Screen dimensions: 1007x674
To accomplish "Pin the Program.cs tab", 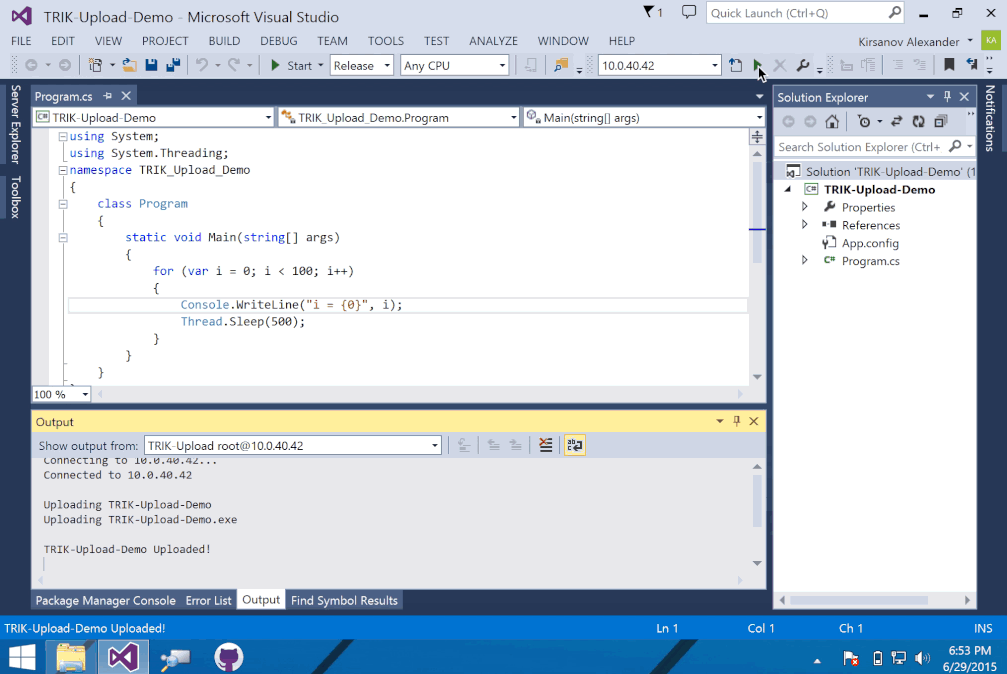I will (x=107, y=96).
